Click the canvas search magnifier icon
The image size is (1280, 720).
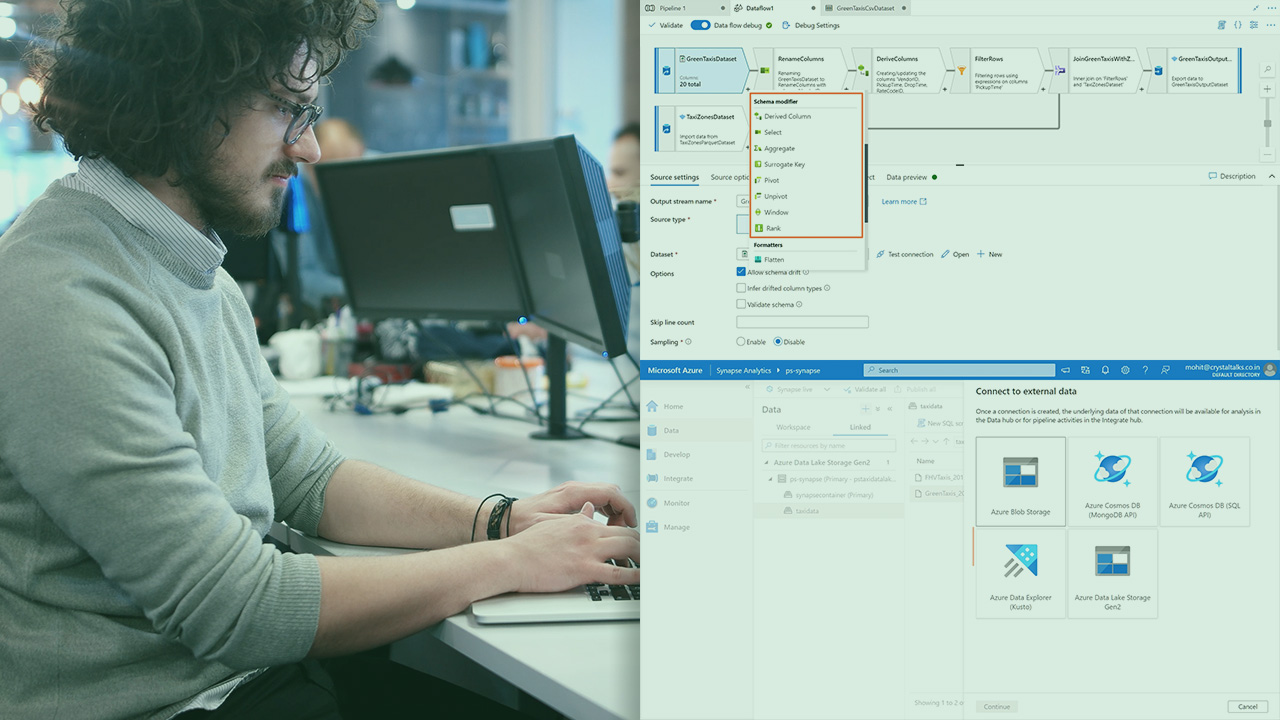coord(1268,70)
